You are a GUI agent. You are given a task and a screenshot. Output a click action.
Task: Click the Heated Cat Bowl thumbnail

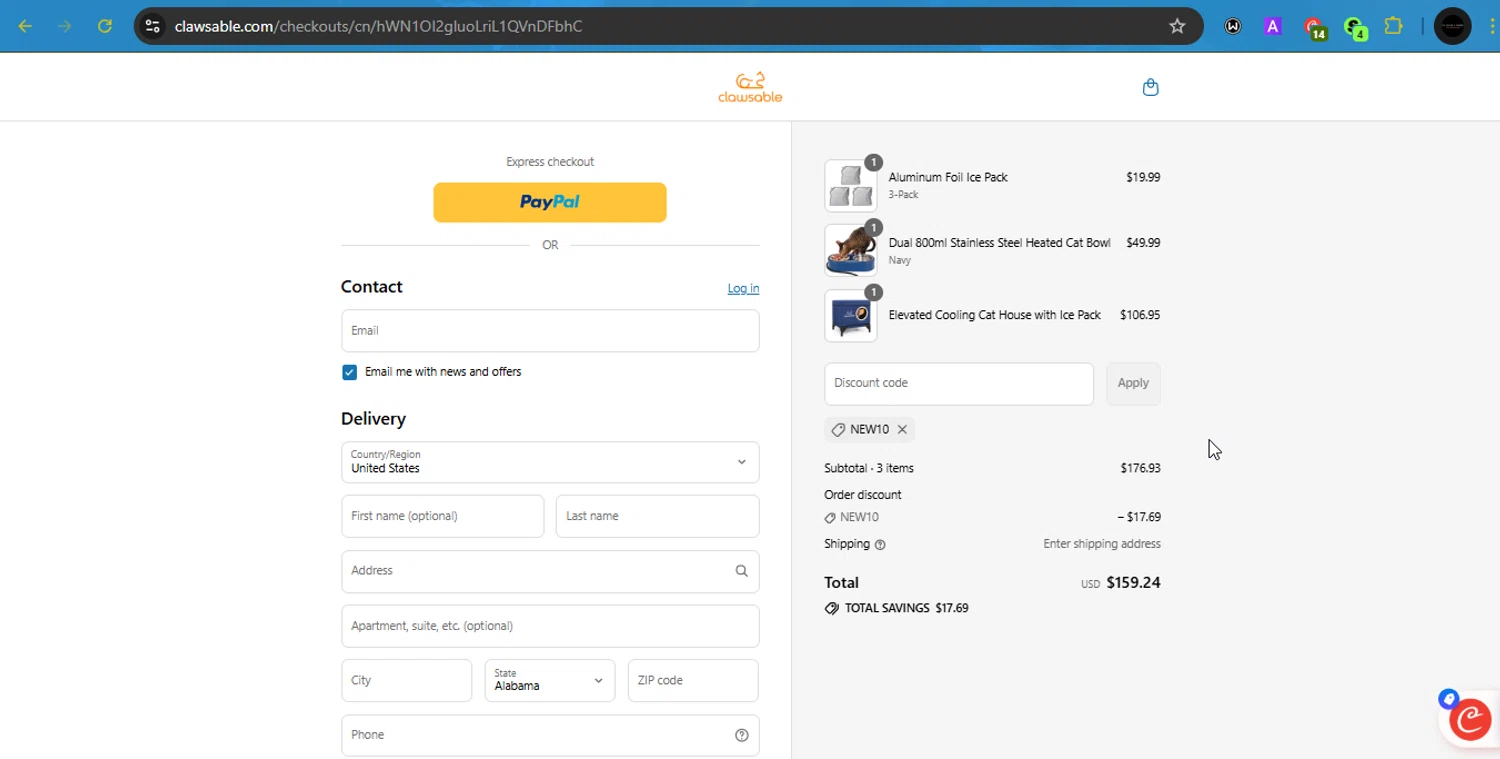click(x=851, y=250)
